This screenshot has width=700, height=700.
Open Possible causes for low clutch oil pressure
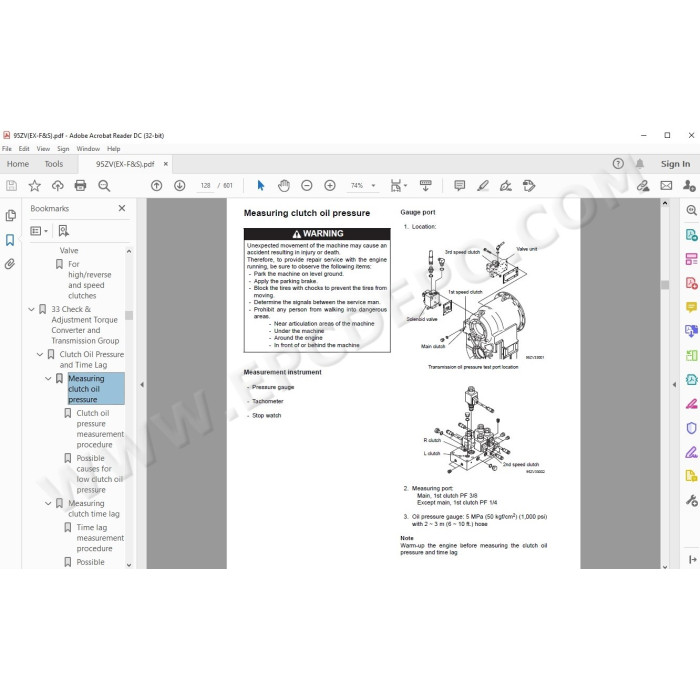point(99,474)
